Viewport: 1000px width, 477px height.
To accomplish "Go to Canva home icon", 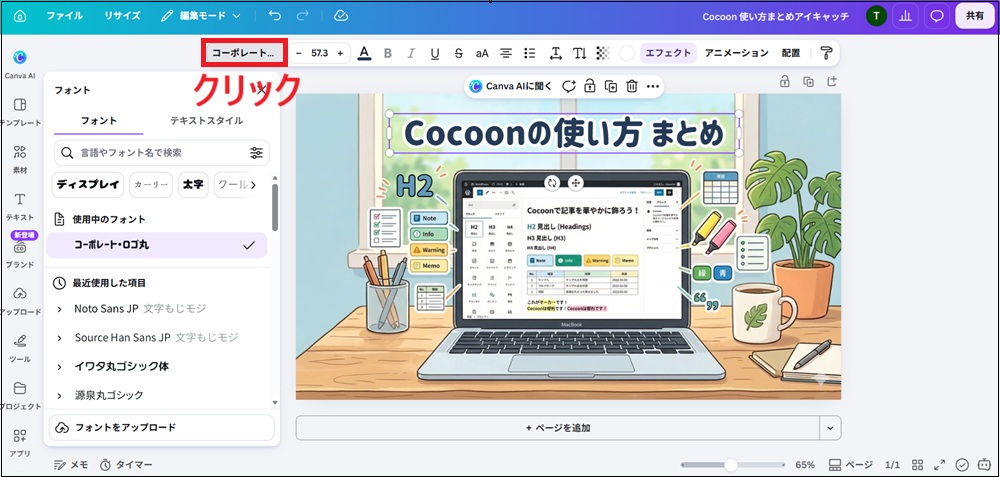I will (20, 16).
